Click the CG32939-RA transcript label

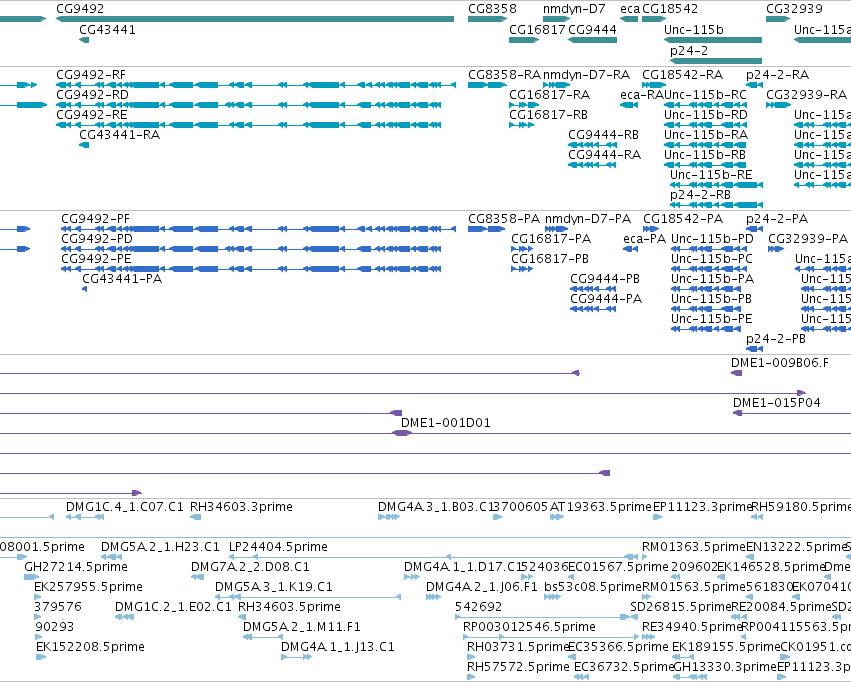[x=806, y=94]
